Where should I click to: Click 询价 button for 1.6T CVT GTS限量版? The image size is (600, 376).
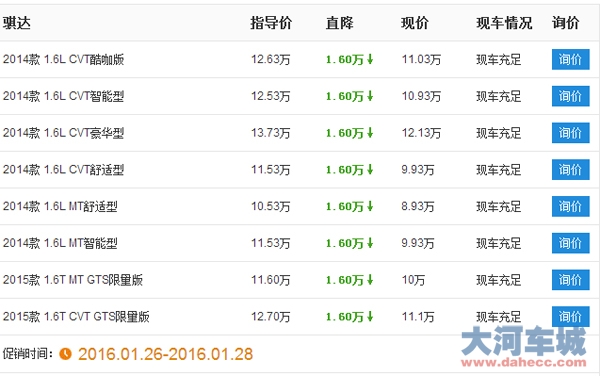(570, 316)
